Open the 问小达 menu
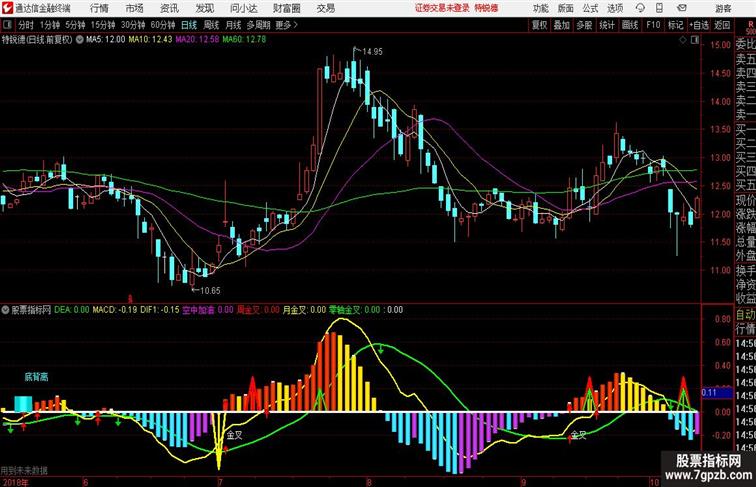This screenshot has height=487, width=756. coord(243,8)
